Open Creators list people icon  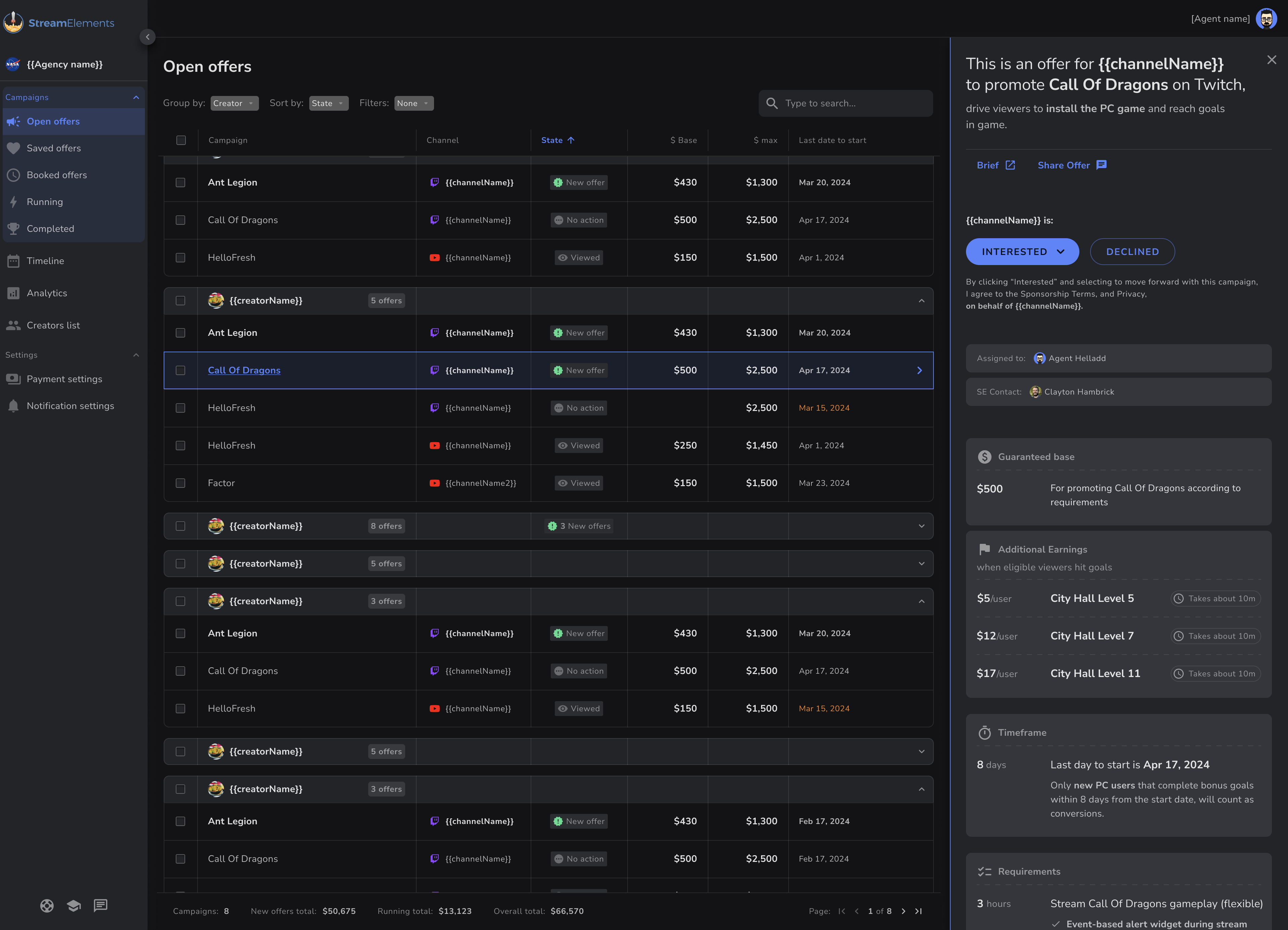point(14,325)
